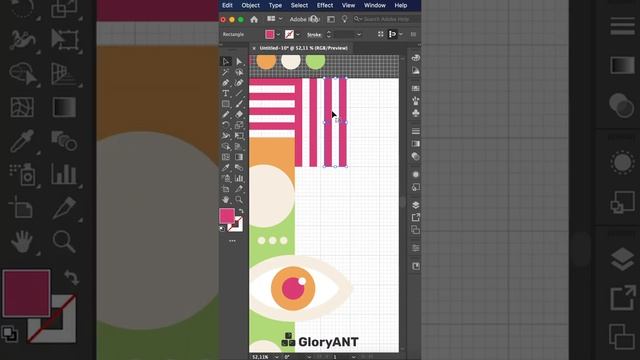Open the Help menu

[401, 5]
